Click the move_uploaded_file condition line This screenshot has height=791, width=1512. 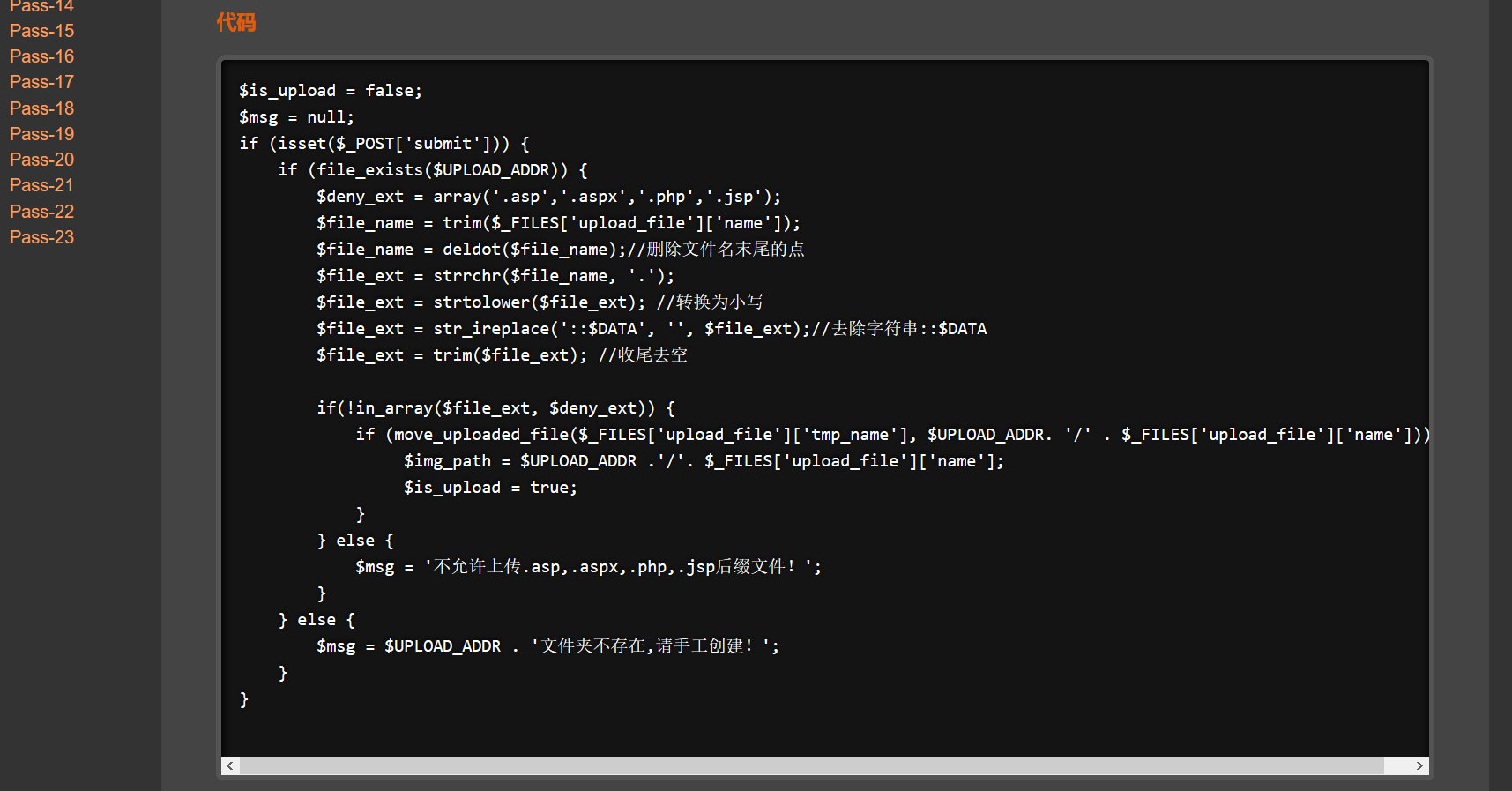click(892, 435)
